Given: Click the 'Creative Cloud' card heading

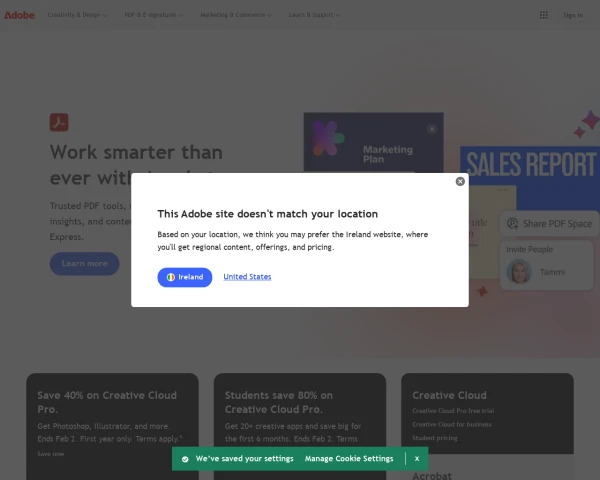Looking at the screenshot, I should (450, 395).
